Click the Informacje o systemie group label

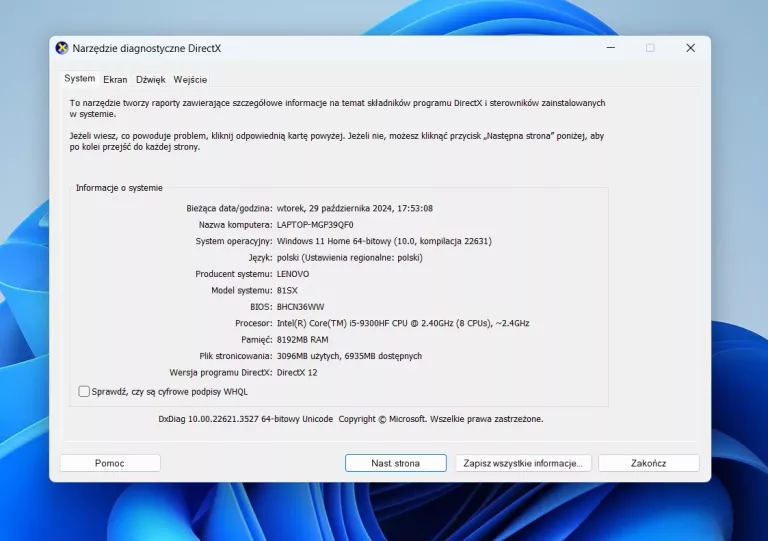(x=119, y=188)
